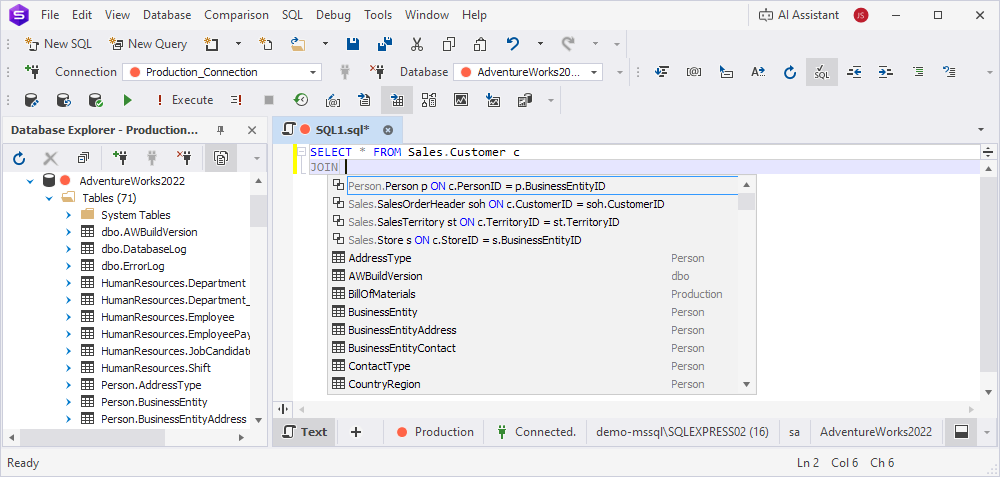Click the green Run script play icon
This screenshot has width=1000, height=477.
(x=127, y=100)
